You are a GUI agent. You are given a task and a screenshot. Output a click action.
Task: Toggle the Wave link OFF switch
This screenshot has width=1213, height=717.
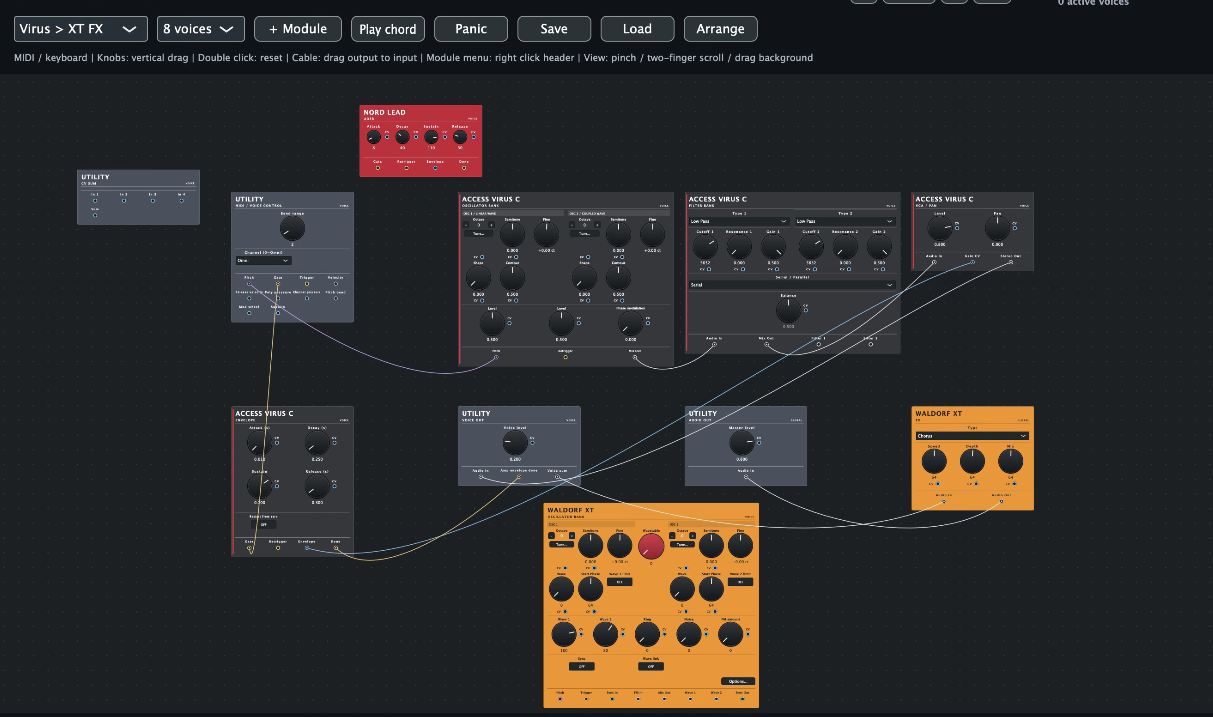click(651, 665)
